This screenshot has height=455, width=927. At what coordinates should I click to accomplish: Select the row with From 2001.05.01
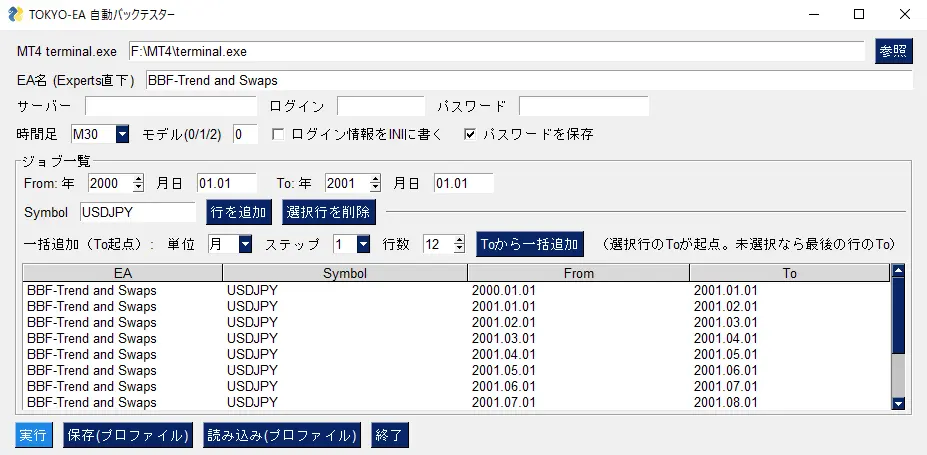tap(456, 370)
